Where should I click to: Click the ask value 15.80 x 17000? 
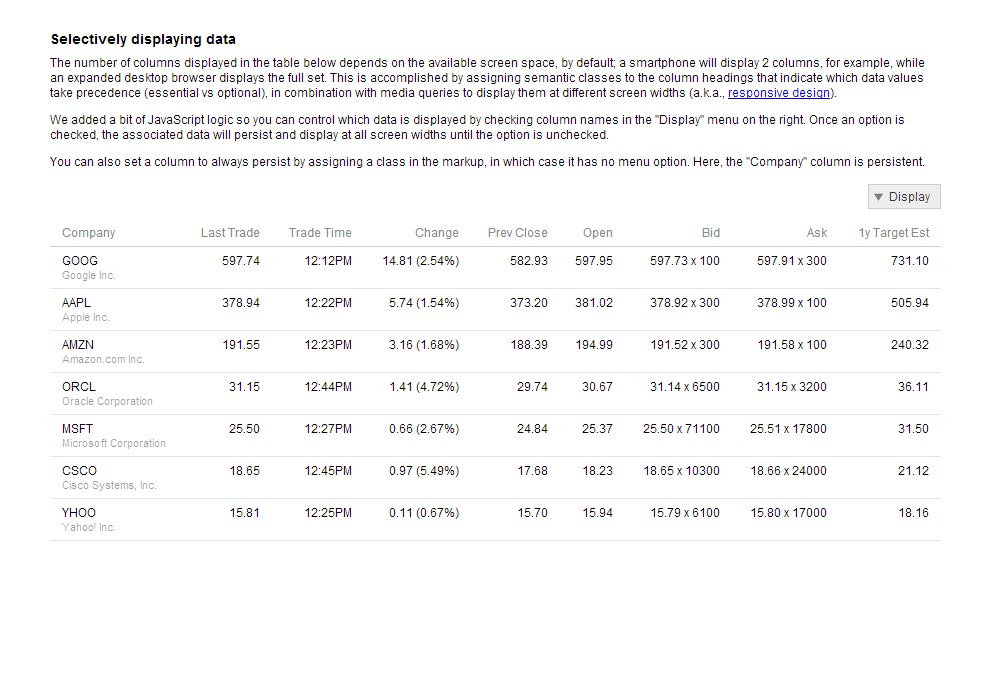[788, 513]
